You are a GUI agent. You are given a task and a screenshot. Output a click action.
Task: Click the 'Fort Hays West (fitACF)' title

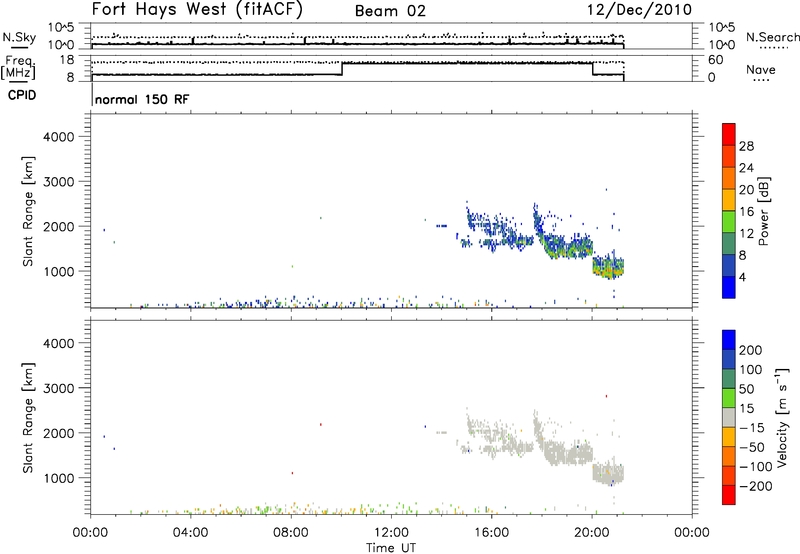pyautogui.click(x=197, y=10)
